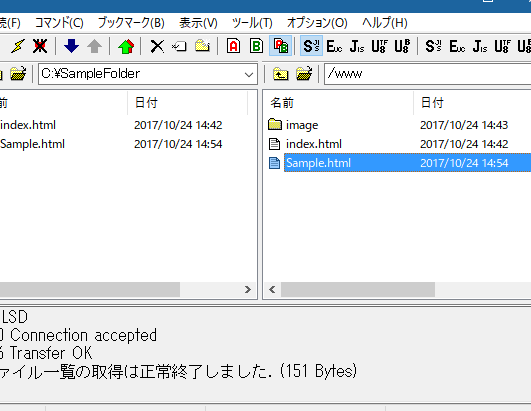Screen dimensions: 531x411
Task: Open the ツール(T) menu
Action: coord(252,23)
